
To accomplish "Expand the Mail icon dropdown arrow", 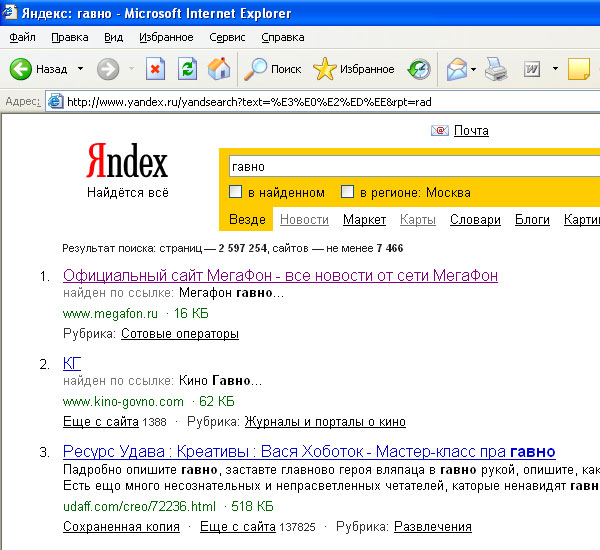I will 474,69.
